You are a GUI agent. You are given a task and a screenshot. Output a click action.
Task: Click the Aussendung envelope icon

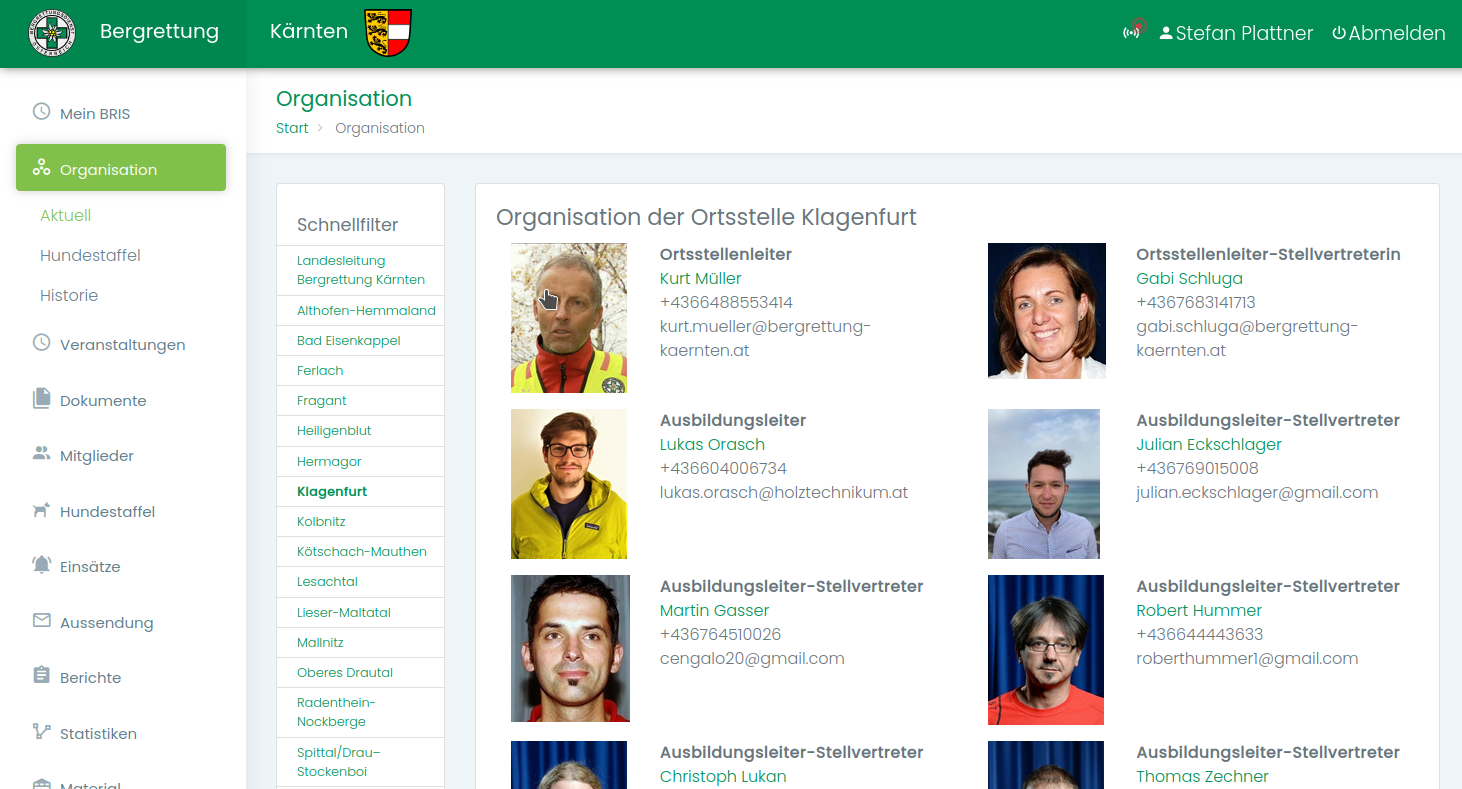[41, 621]
